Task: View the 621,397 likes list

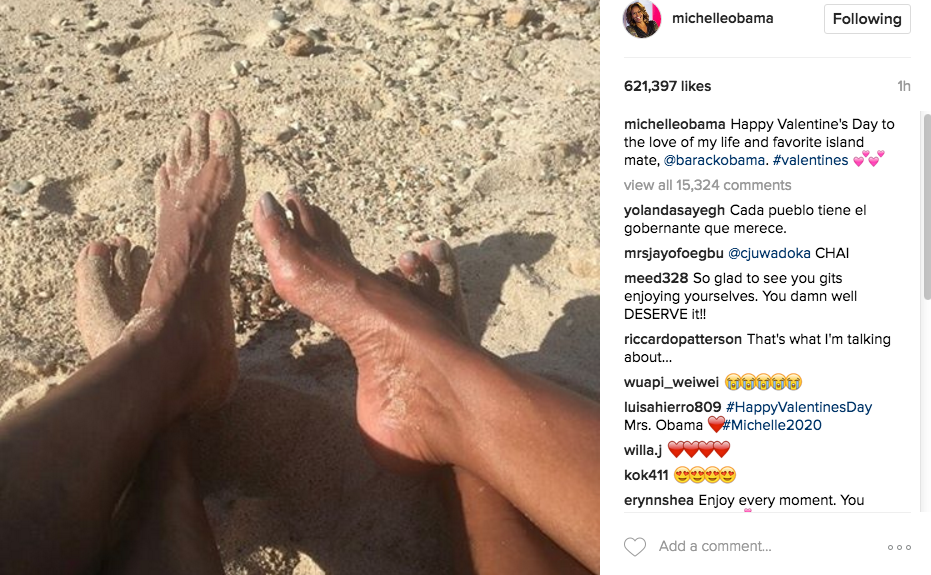Action: (x=667, y=86)
